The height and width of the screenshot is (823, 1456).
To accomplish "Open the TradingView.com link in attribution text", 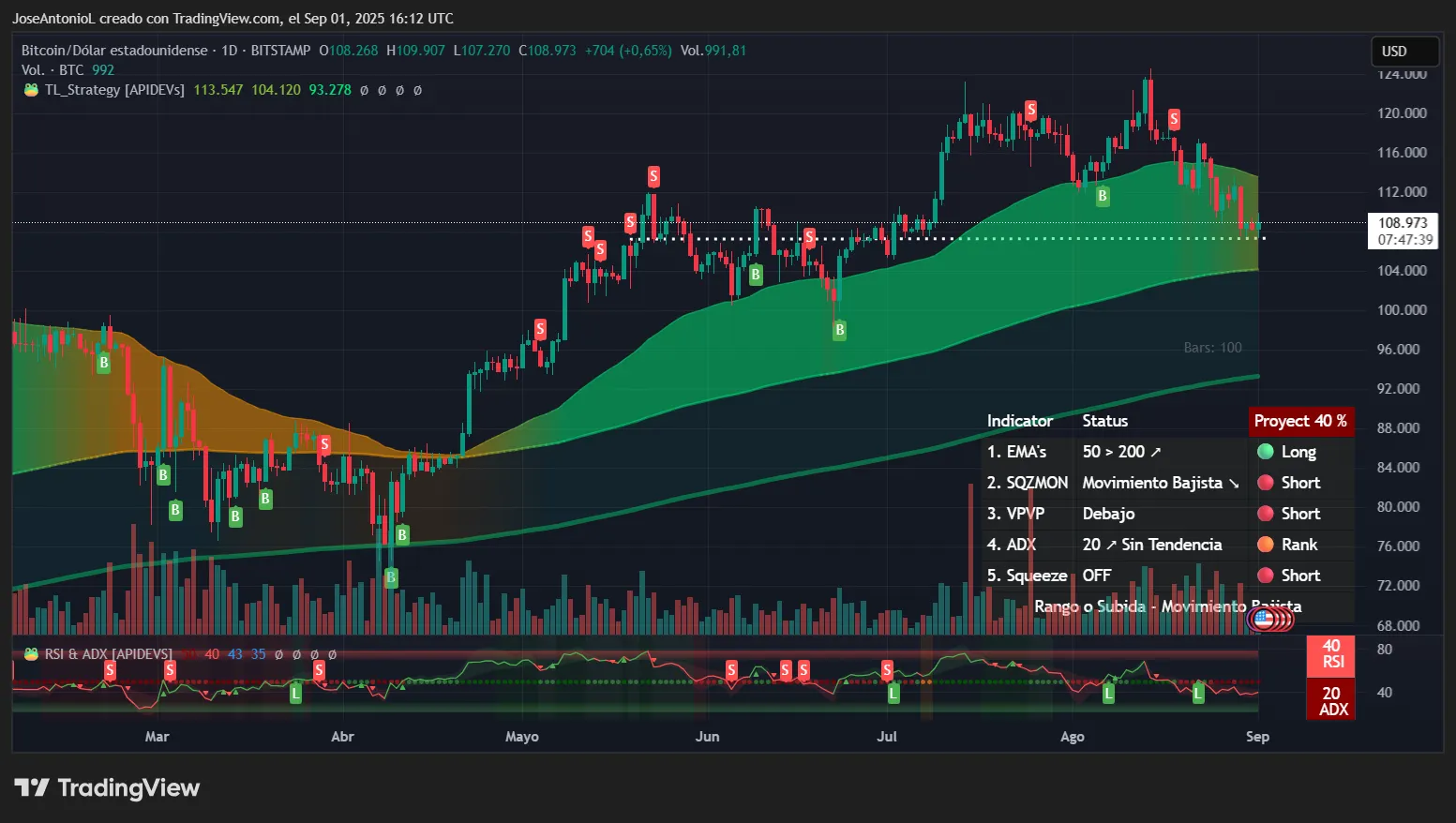I will 225,18.
